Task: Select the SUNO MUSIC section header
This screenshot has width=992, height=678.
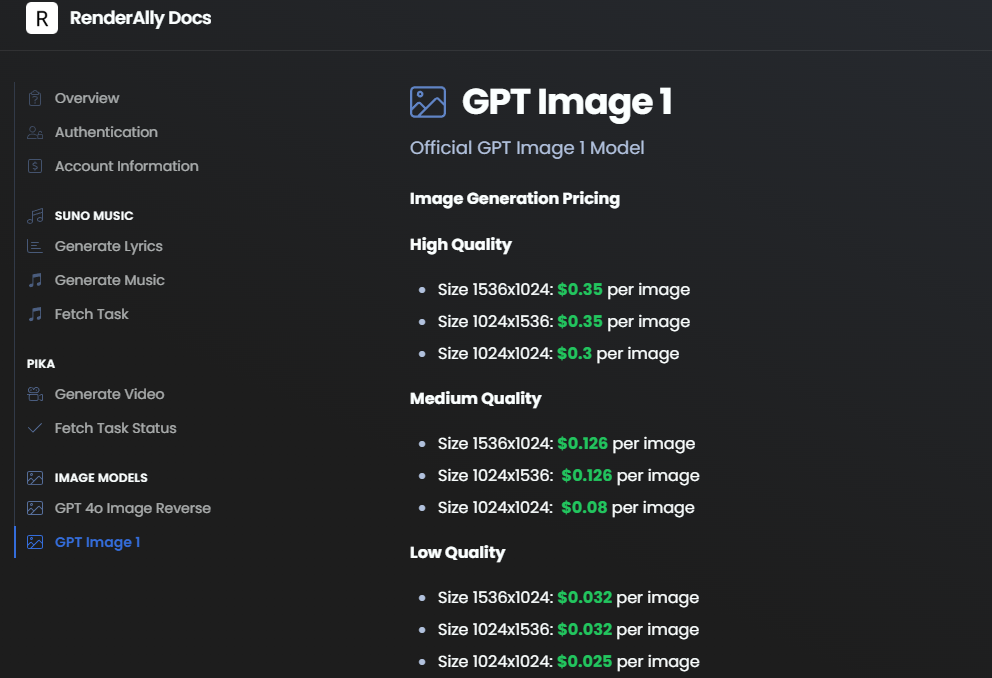Action: [x=94, y=216]
